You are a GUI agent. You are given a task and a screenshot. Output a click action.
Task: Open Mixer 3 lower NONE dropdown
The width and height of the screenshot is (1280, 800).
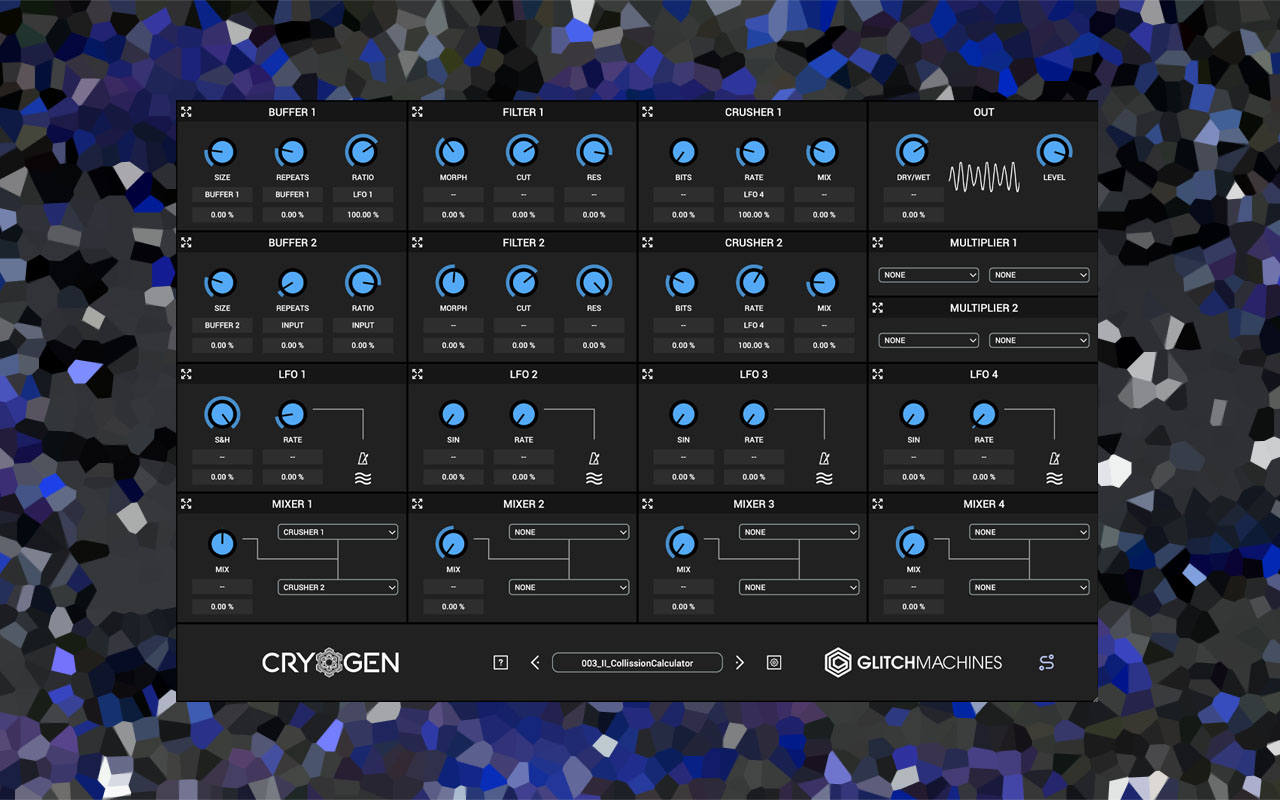(799, 587)
